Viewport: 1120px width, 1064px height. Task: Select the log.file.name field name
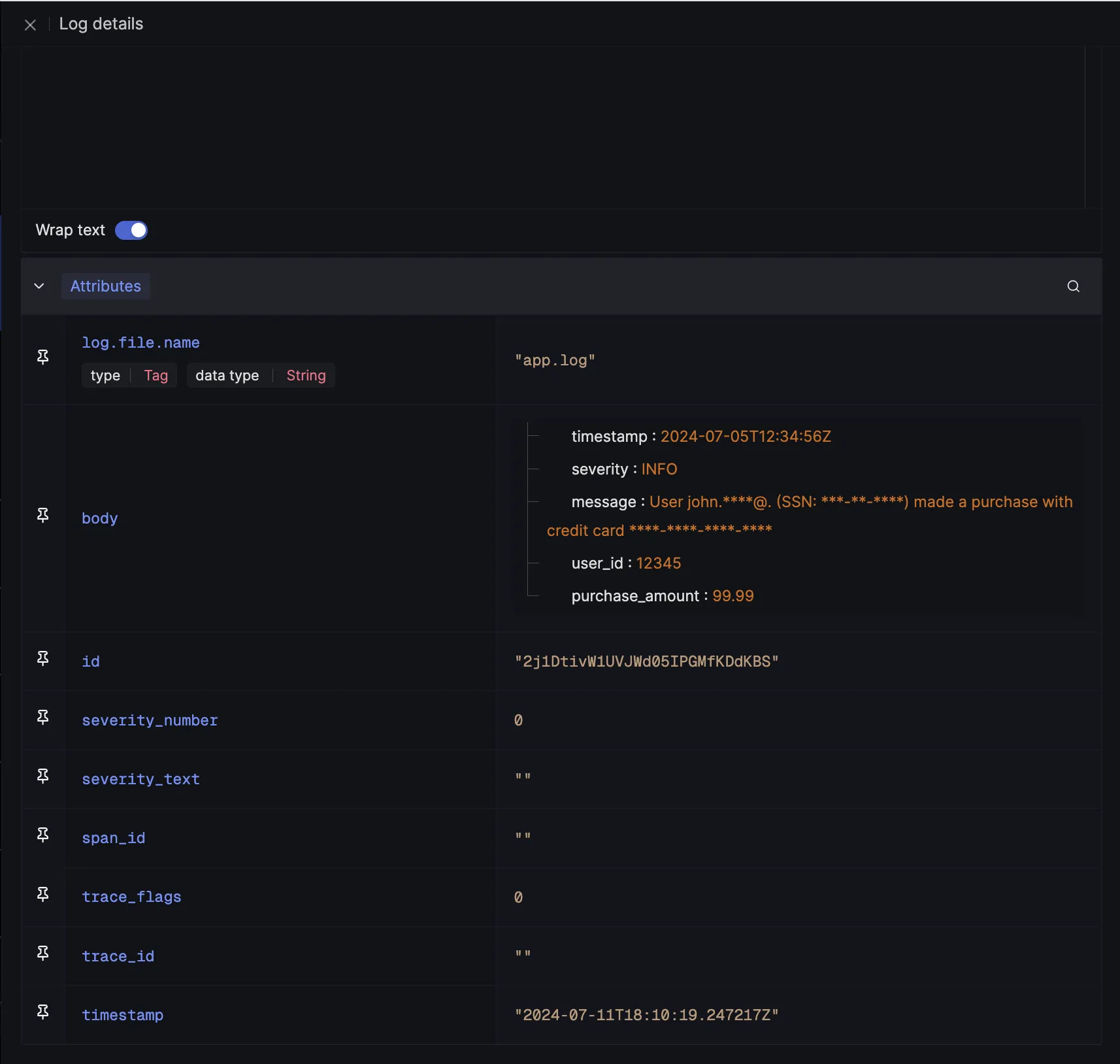click(140, 342)
